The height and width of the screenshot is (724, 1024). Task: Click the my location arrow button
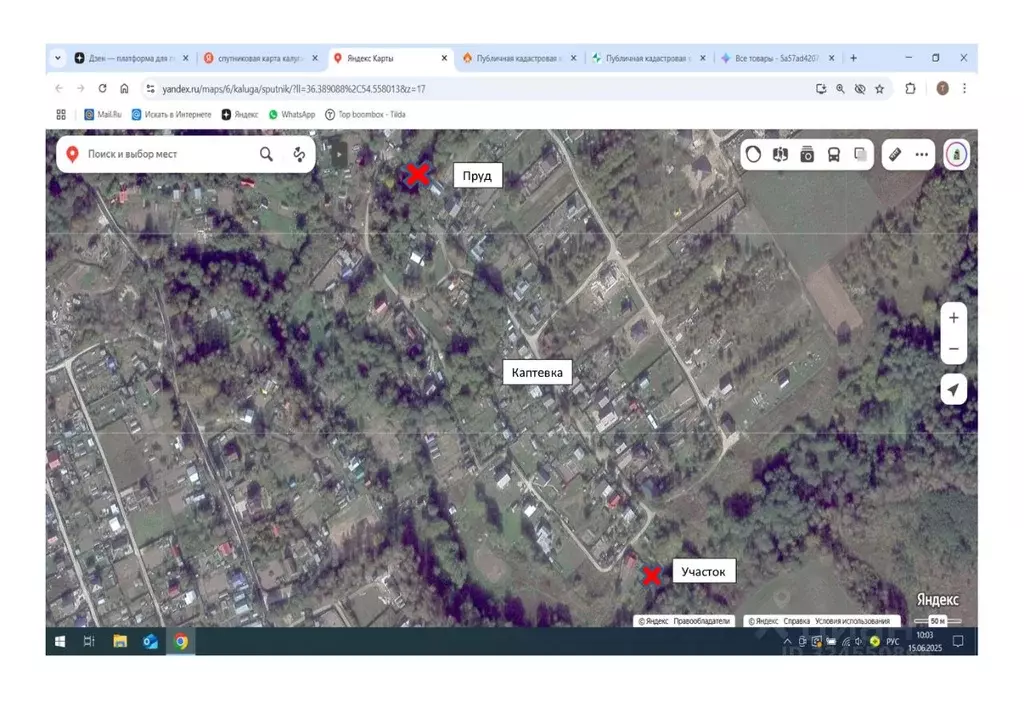coord(953,390)
